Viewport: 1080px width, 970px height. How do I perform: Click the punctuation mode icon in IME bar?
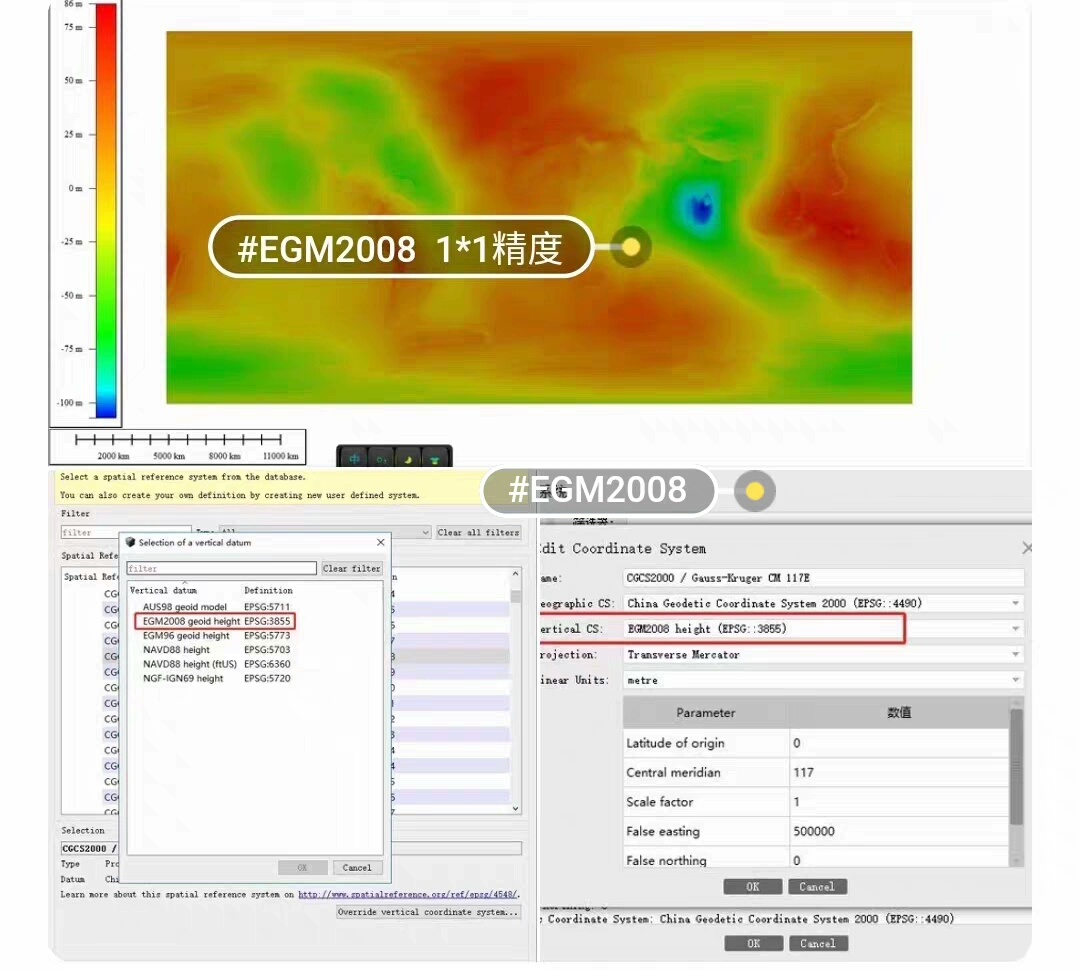382,459
